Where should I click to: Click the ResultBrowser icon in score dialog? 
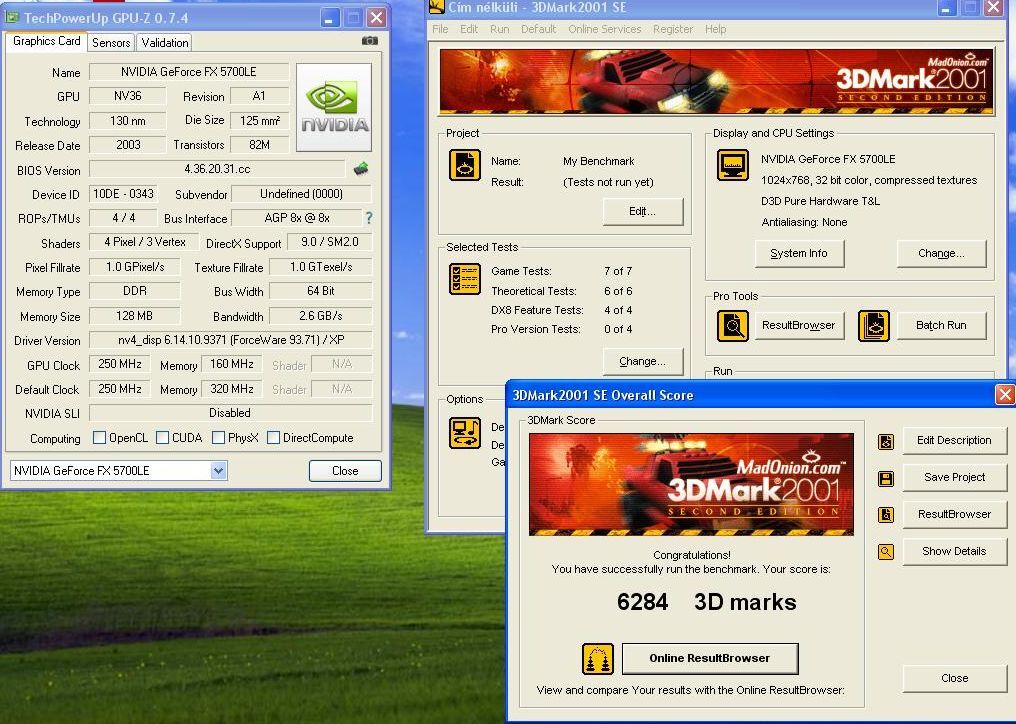tap(886, 515)
